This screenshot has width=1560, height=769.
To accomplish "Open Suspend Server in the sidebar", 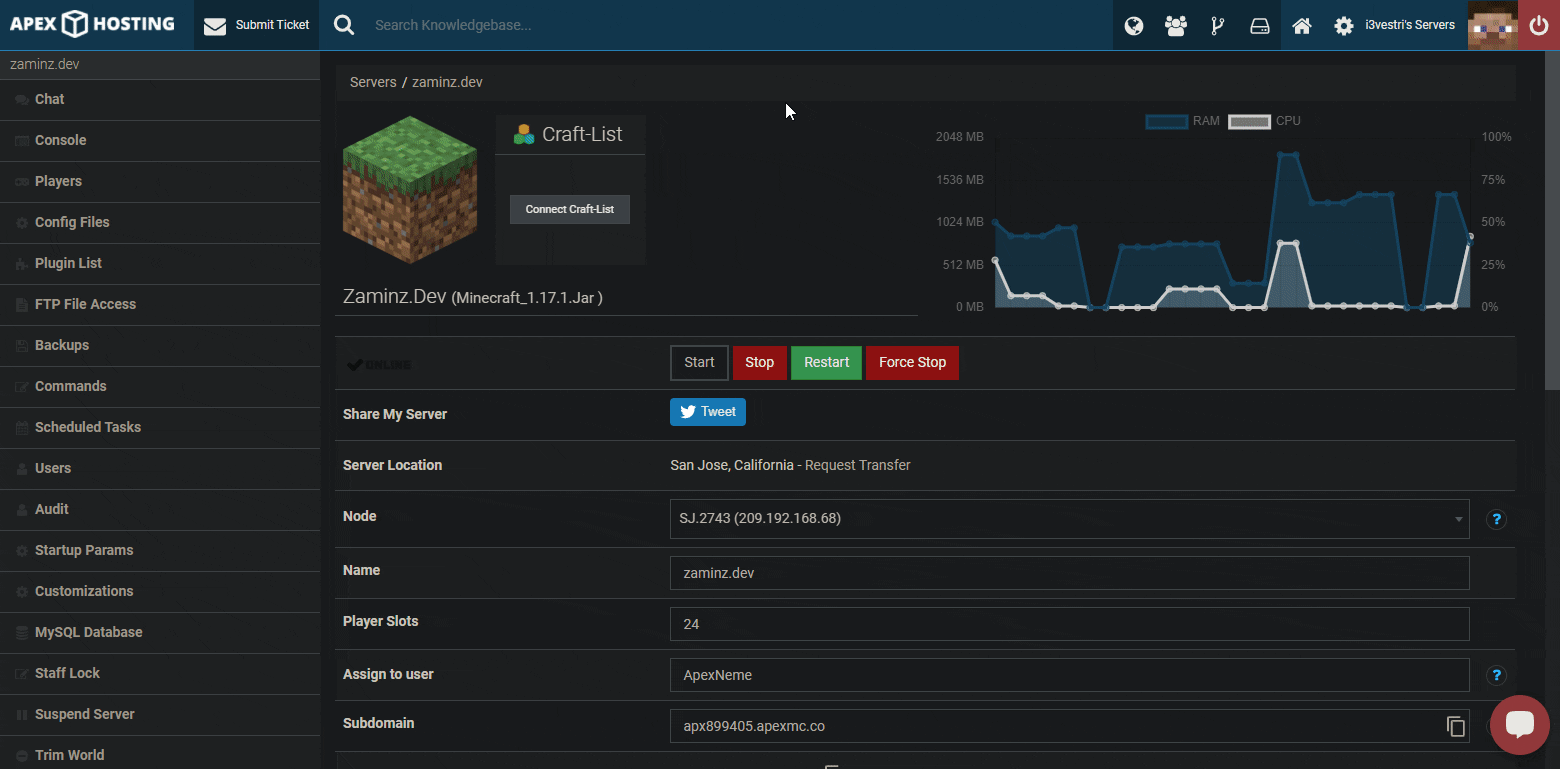I will point(160,714).
